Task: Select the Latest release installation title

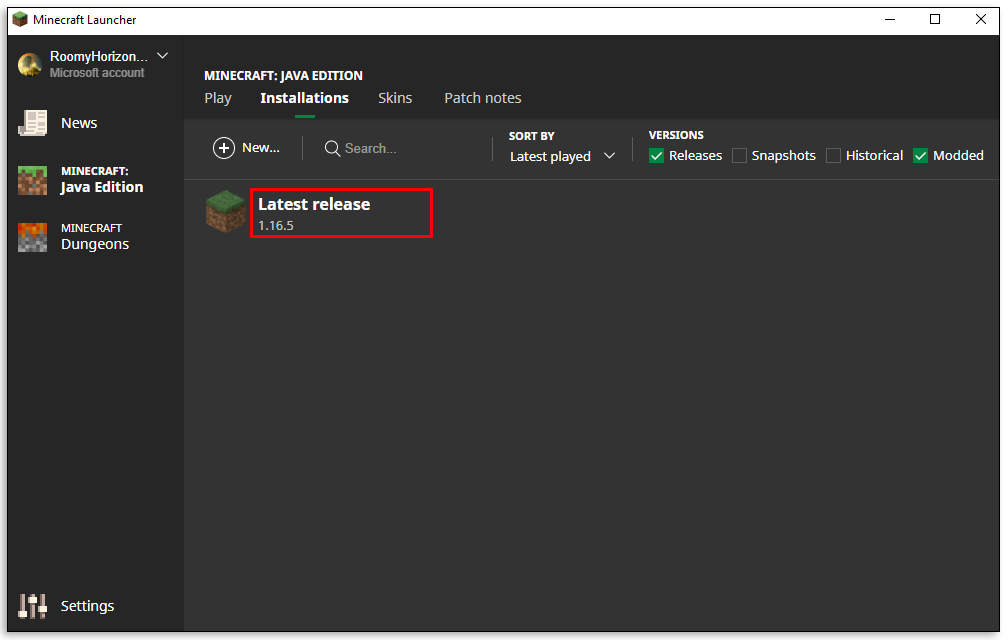Action: (314, 204)
